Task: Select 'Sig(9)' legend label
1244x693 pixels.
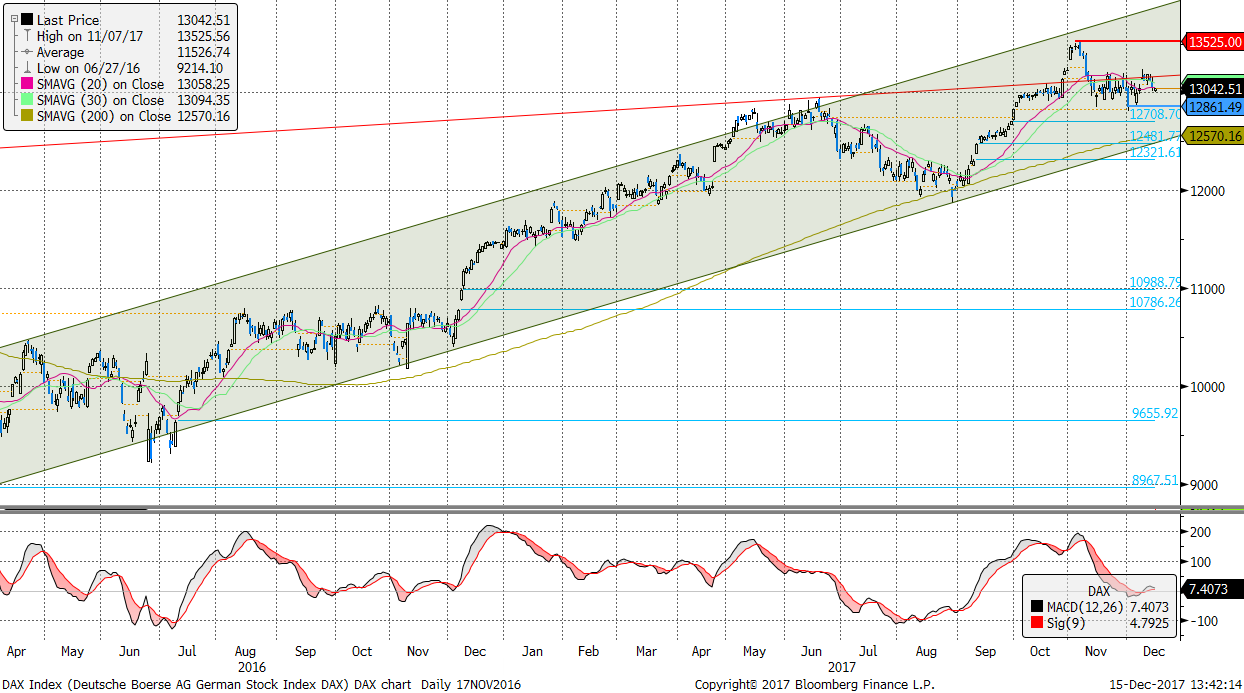Action: 1064,623
